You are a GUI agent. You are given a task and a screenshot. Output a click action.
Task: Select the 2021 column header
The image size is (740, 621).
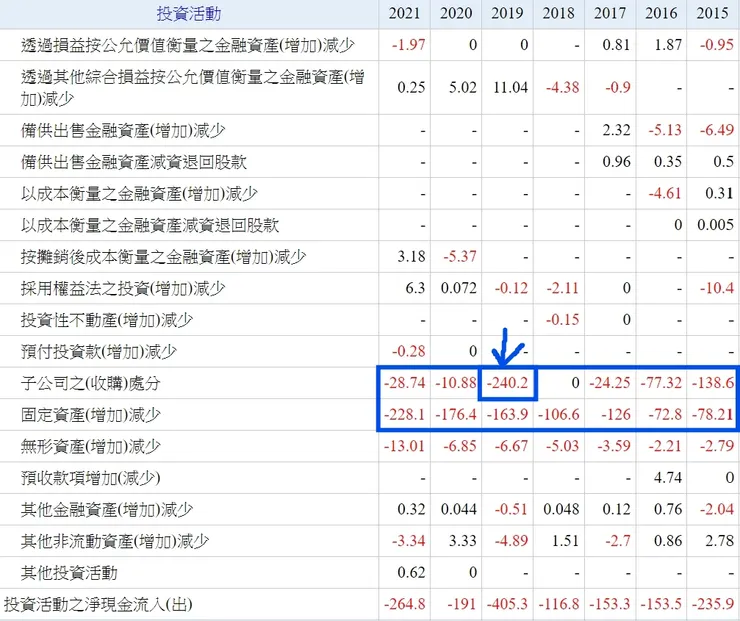pyautogui.click(x=404, y=13)
